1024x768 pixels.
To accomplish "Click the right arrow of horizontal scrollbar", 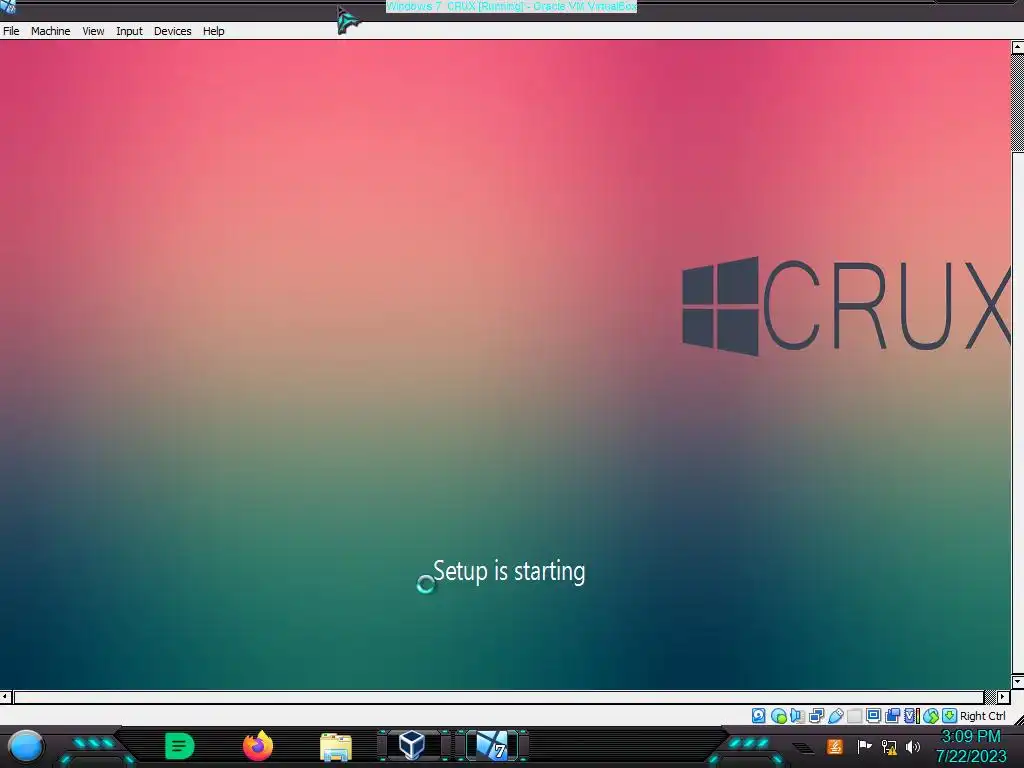I will point(1003,696).
